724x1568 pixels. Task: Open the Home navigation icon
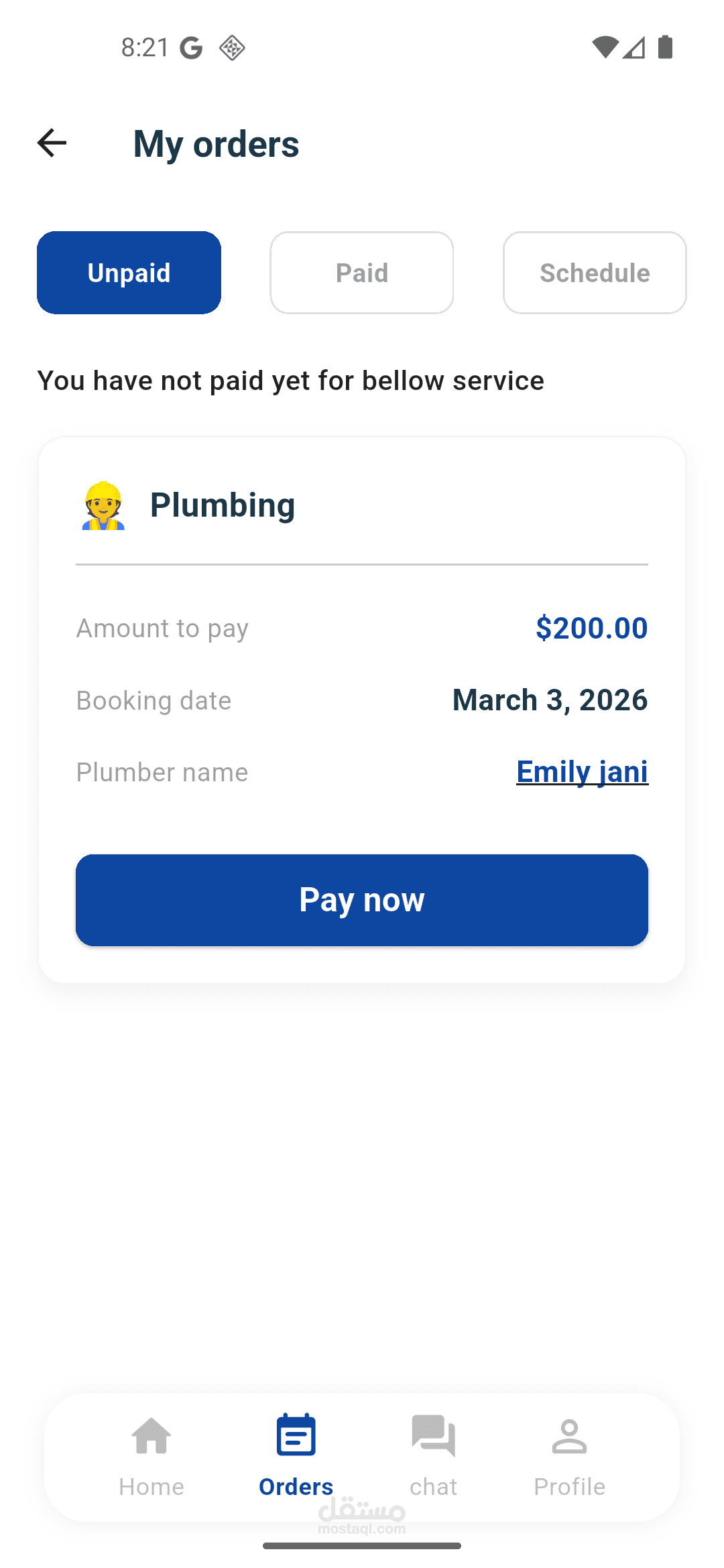click(152, 1437)
